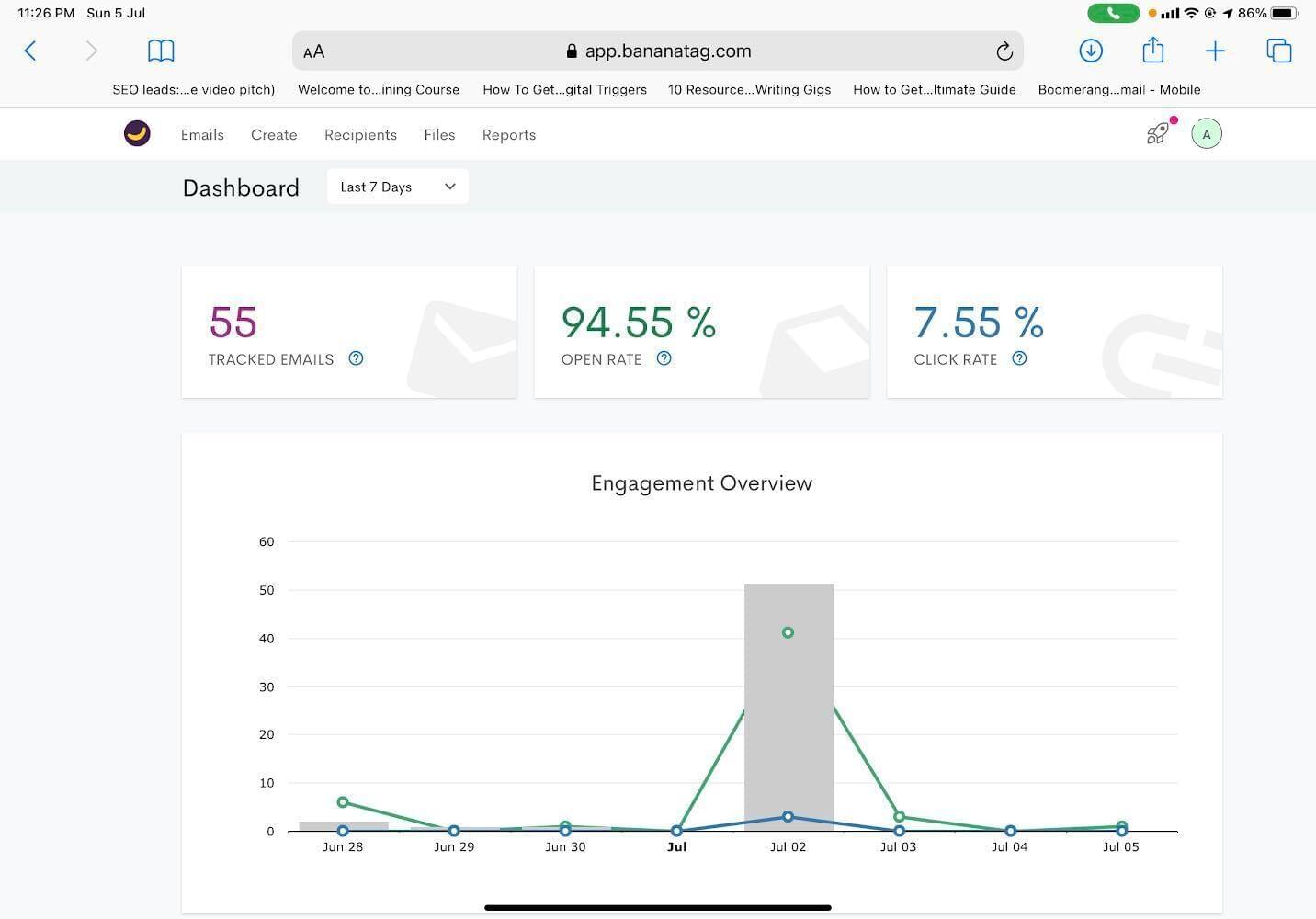Tap the Safari share icon
This screenshot has width=1316, height=919.
(1152, 51)
